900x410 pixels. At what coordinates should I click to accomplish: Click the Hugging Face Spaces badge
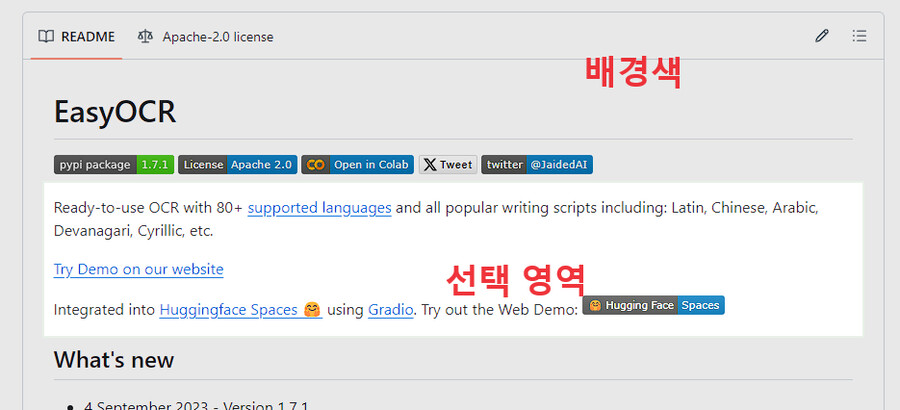tap(654, 305)
